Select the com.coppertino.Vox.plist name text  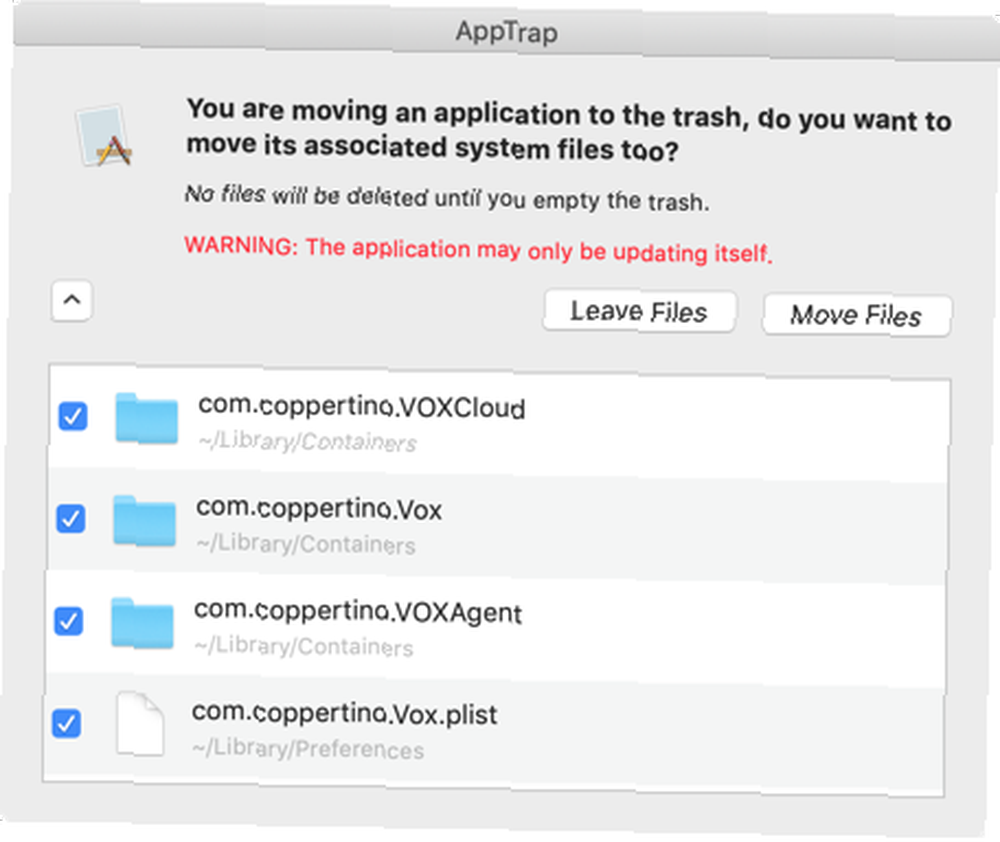(344, 713)
